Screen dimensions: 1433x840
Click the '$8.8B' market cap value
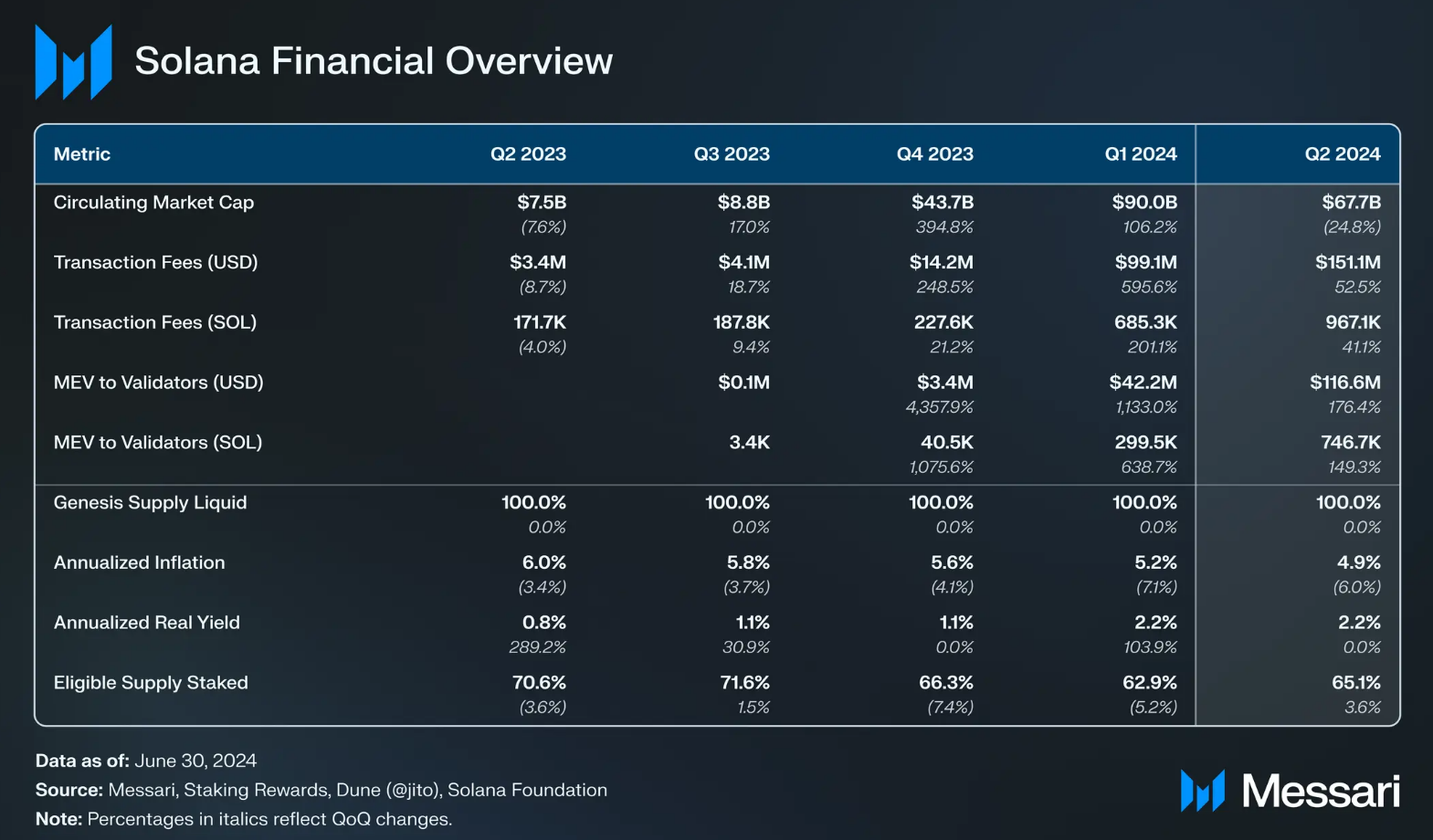coord(743,203)
